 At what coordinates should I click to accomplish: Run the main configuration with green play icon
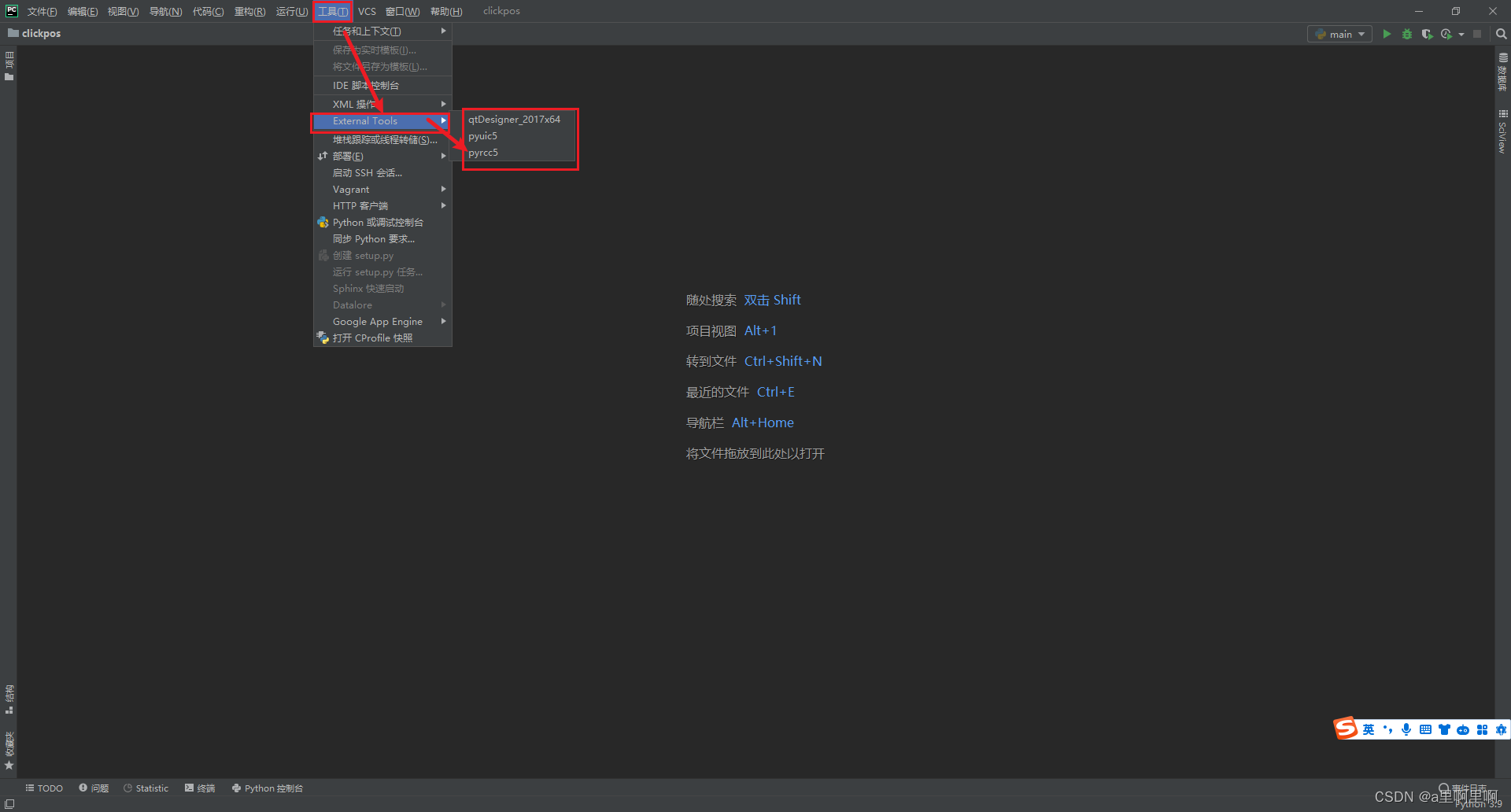(1387, 34)
